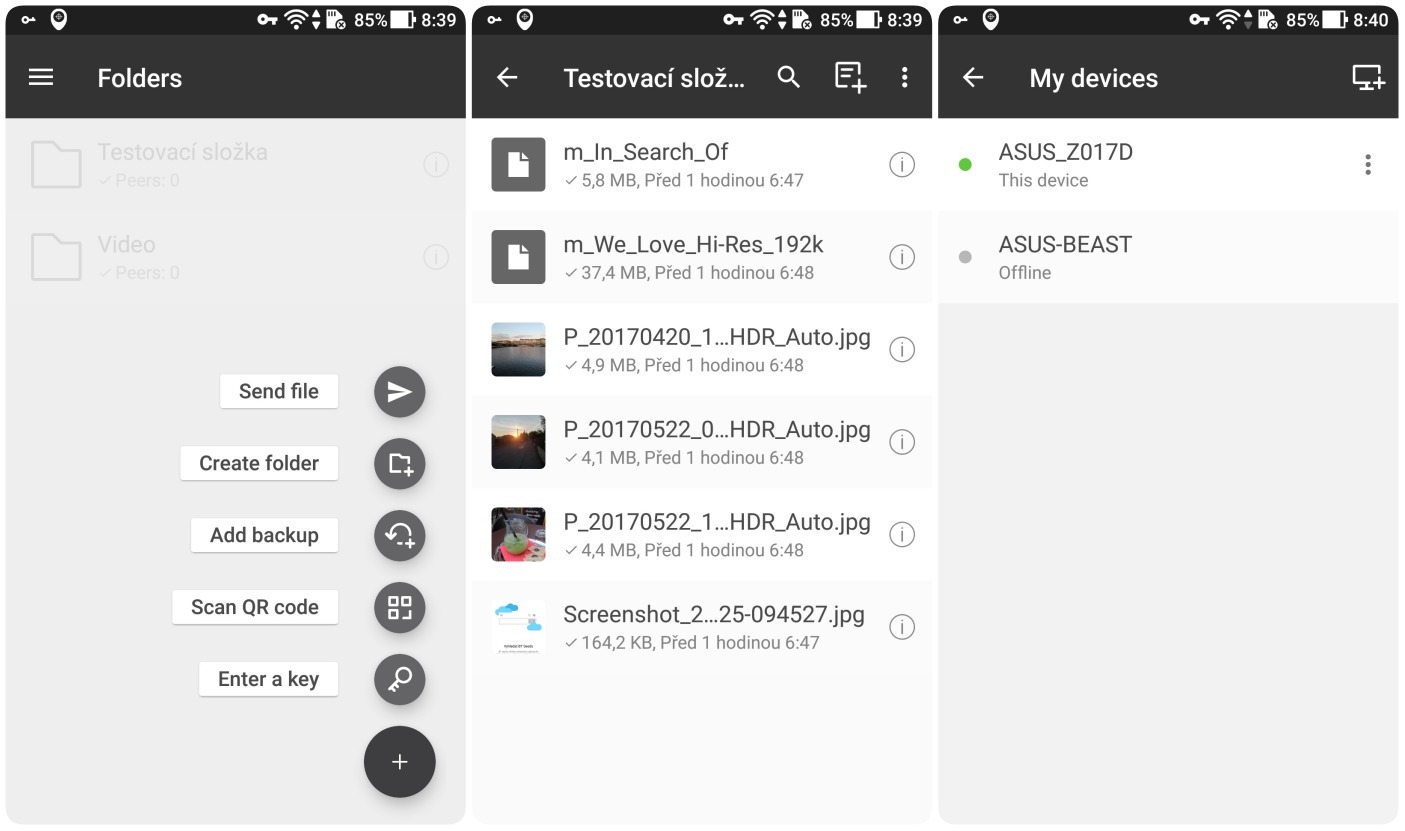Screen dimensions: 1405x831
Task: Tap the Enter a key round icon
Action: pyautogui.click(x=399, y=680)
